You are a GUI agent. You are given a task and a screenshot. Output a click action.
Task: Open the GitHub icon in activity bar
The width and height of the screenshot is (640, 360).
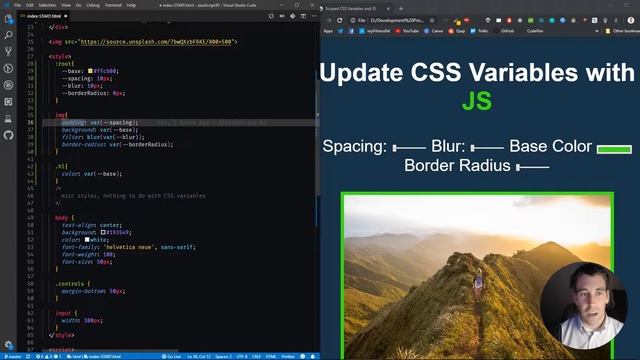click(x=8, y=135)
